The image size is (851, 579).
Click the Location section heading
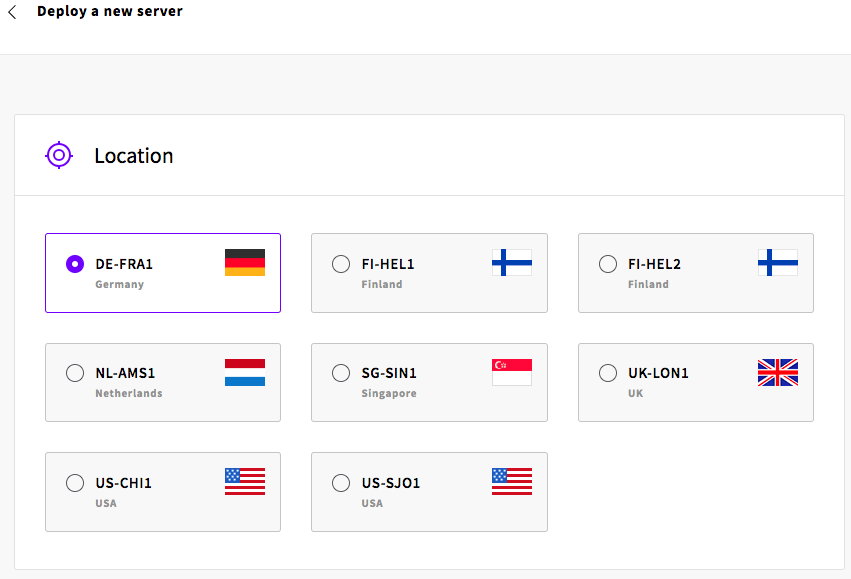pos(134,156)
